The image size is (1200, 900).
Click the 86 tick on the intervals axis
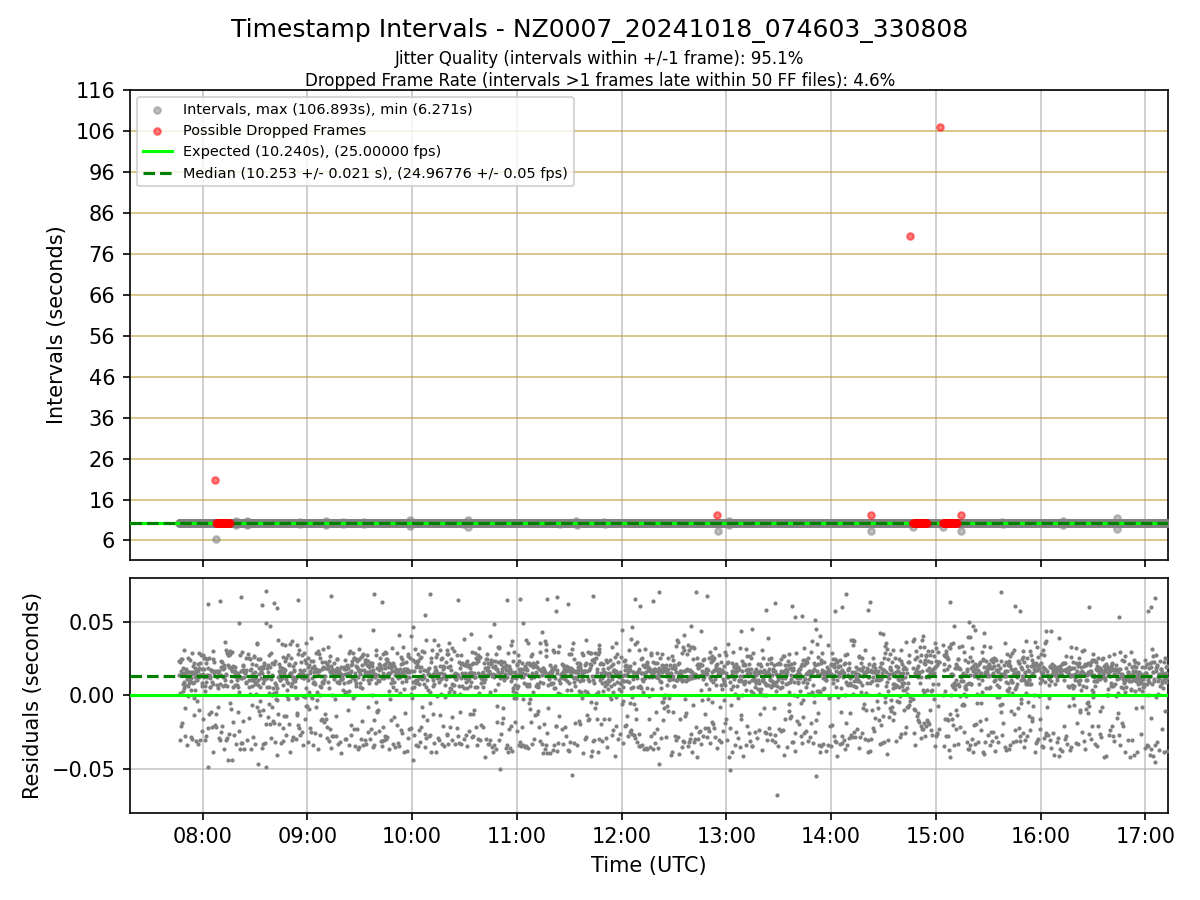pos(103,214)
